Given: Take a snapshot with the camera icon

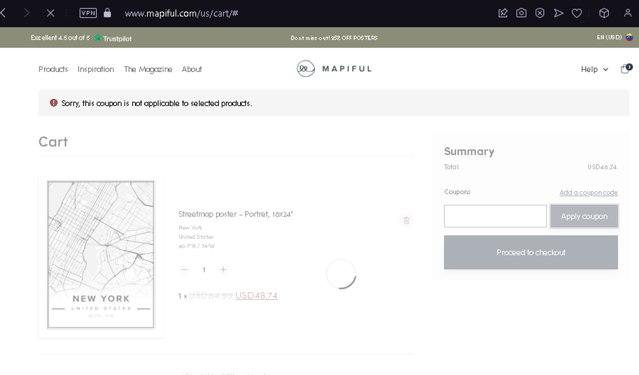Looking at the screenshot, I should coord(521,13).
